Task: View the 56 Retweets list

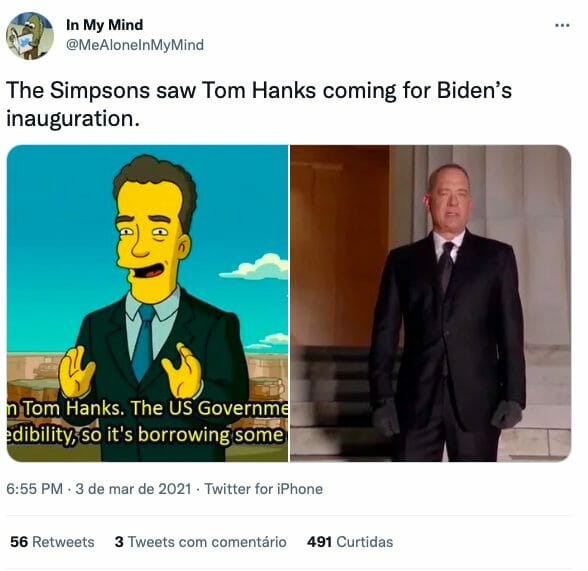Action: pyautogui.click(x=52, y=542)
